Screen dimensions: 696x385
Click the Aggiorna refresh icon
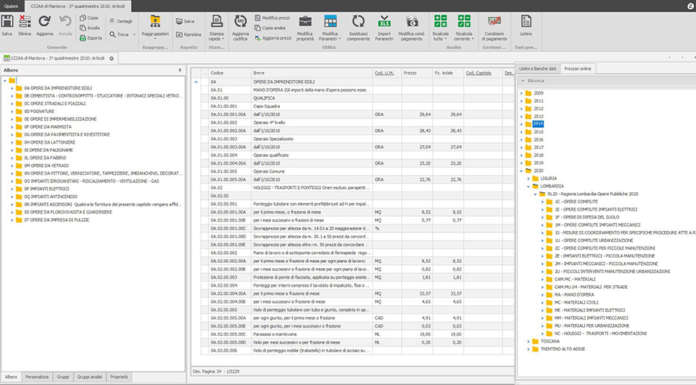click(44, 22)
